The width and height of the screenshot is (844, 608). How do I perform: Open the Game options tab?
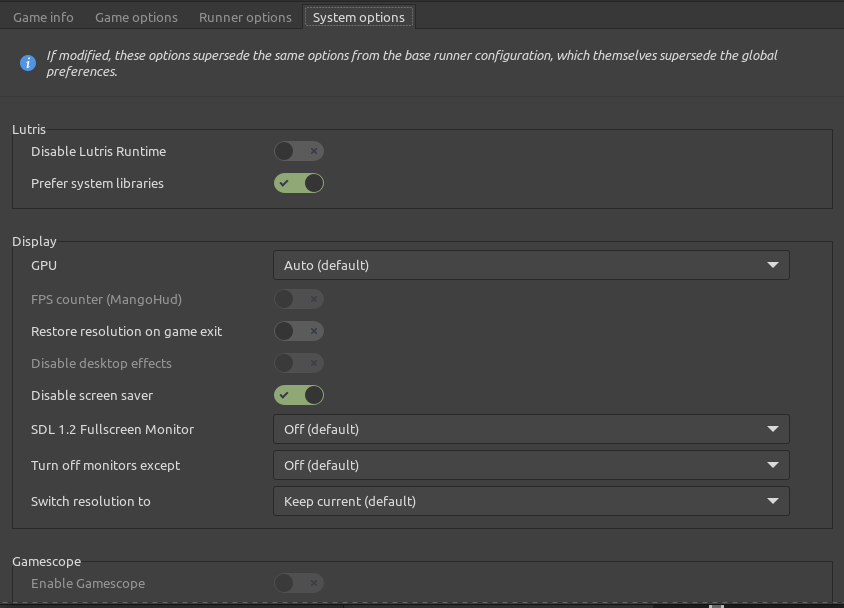pyautogui.click(x=136, y=17)
